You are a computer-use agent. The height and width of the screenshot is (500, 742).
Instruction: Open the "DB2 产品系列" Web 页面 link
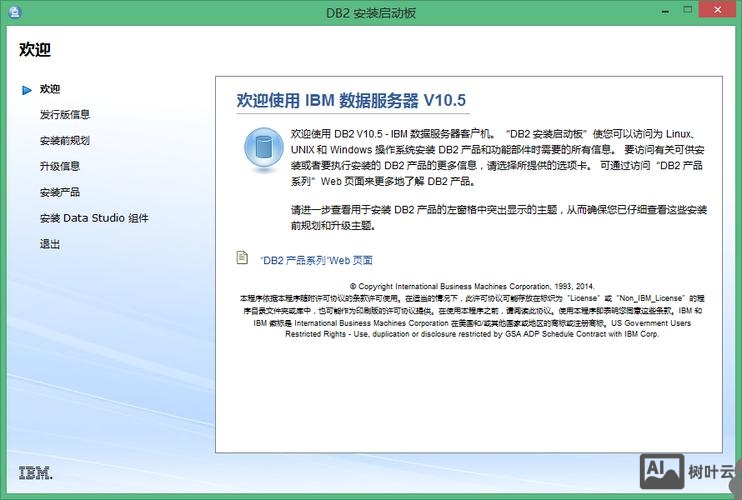(x=316, y=260)
